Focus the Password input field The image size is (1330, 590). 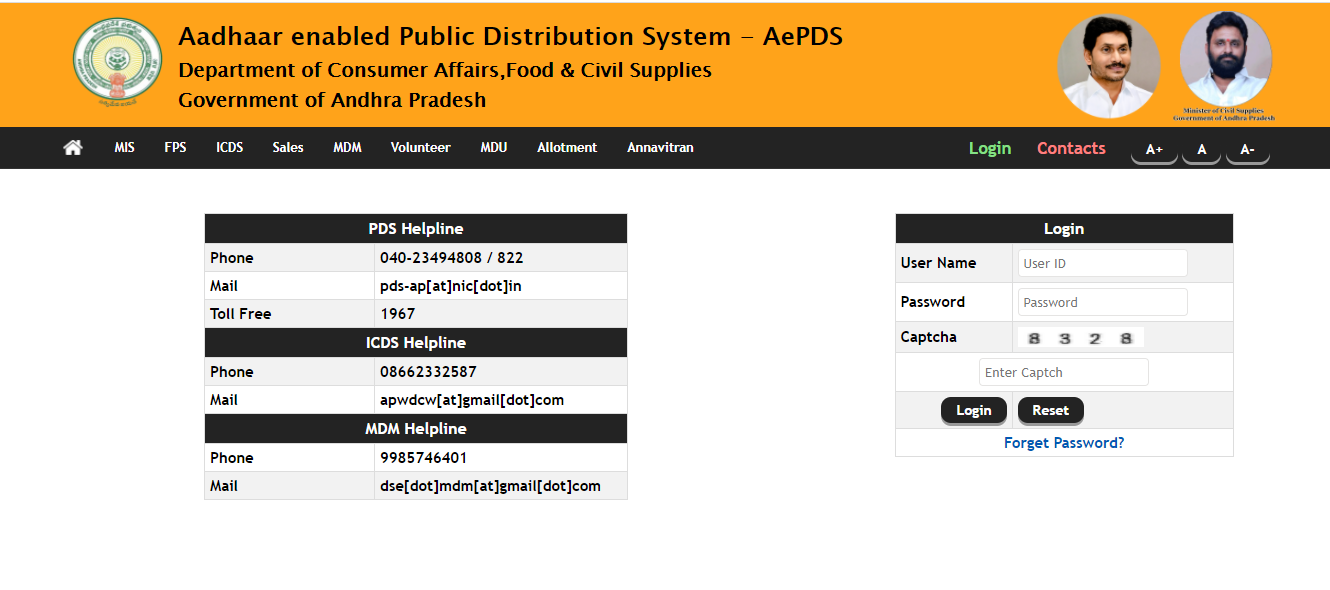(x=1102, y=302)
